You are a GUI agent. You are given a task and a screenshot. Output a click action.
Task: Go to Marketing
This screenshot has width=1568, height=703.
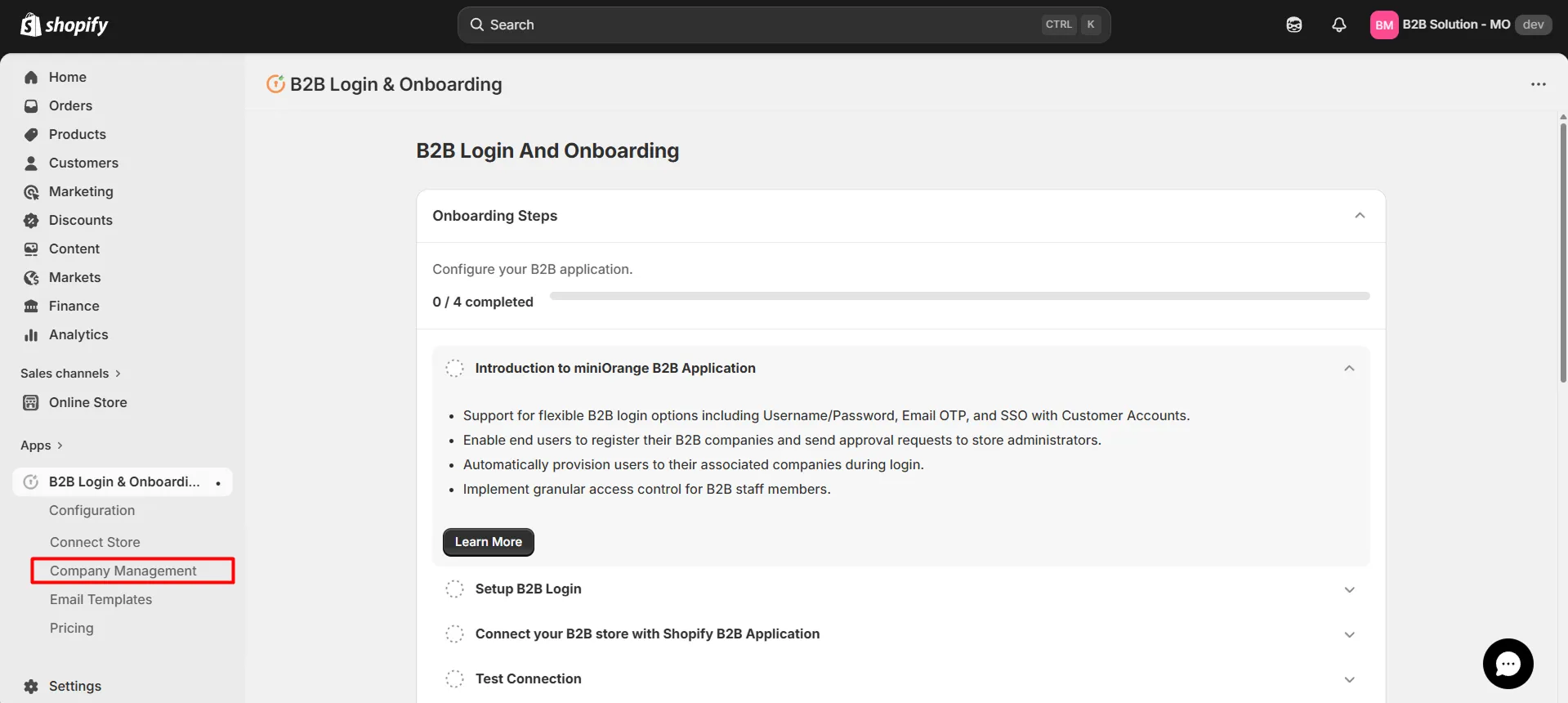coord(81,191)
